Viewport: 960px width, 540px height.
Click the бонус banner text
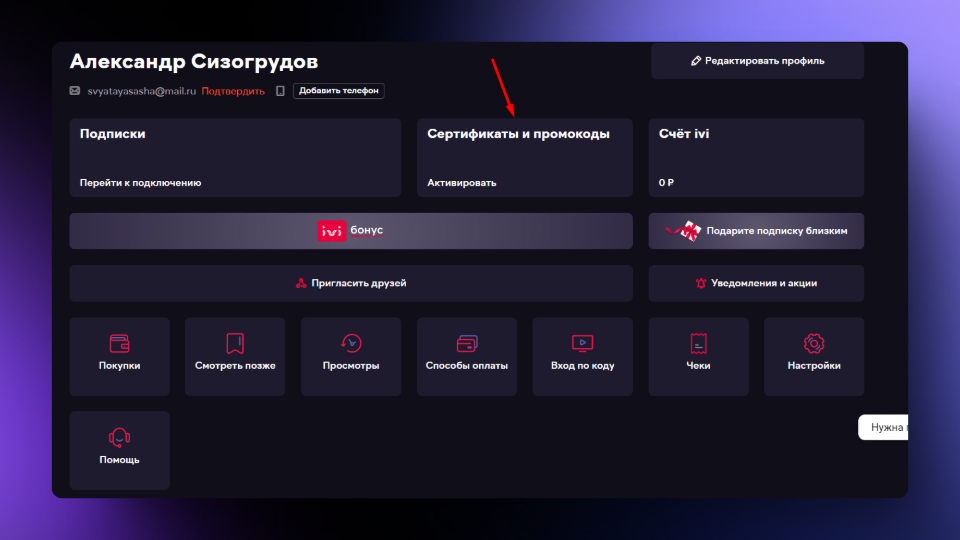[x=367, y=230]
